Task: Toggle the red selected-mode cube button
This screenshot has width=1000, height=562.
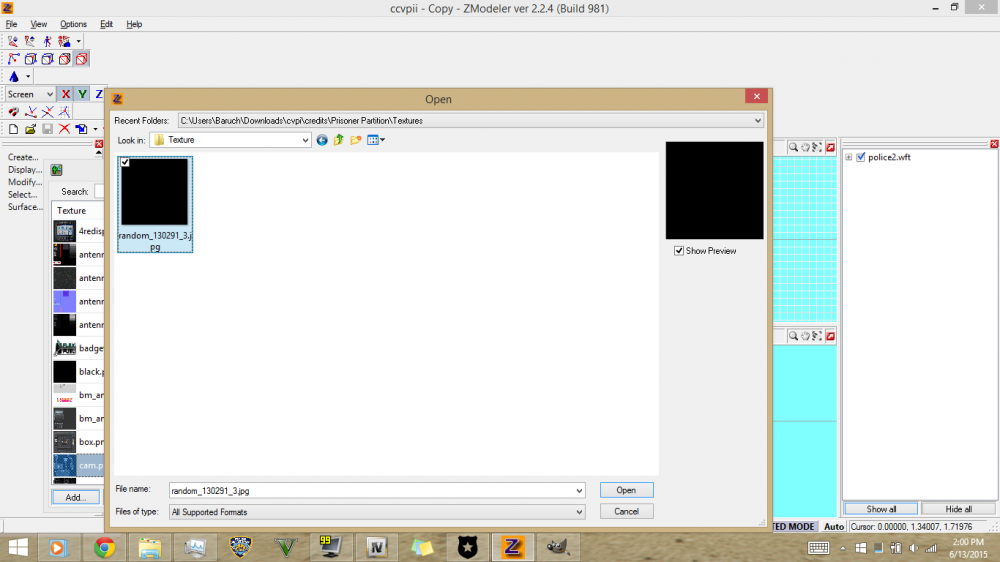Action: tap(82, 59)
